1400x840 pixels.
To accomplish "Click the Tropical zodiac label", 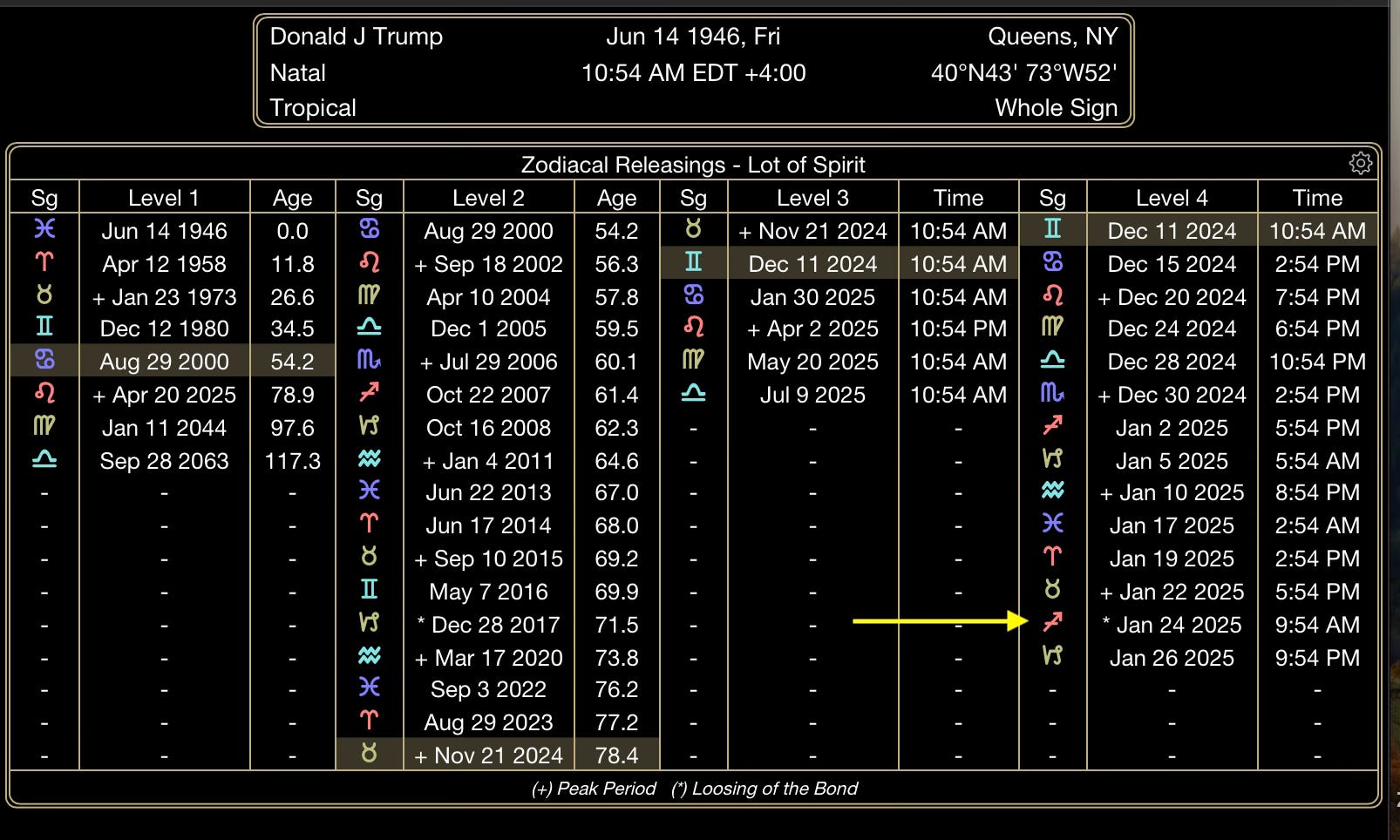I will [313, 107].
